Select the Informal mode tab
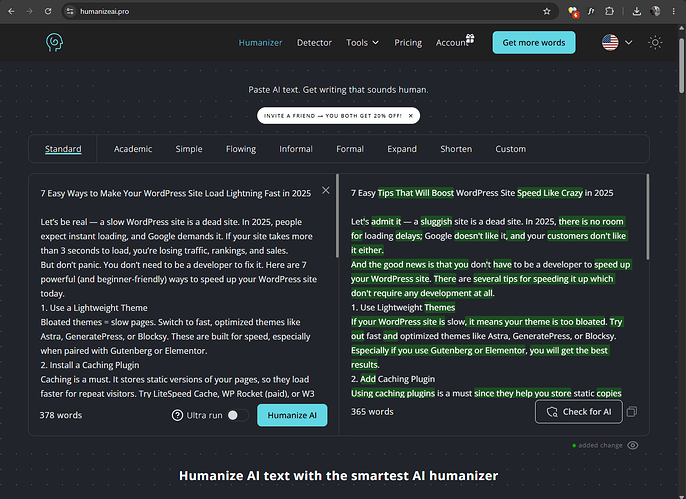Viewport: 686px width, 499px height. [x=296, y=149]
